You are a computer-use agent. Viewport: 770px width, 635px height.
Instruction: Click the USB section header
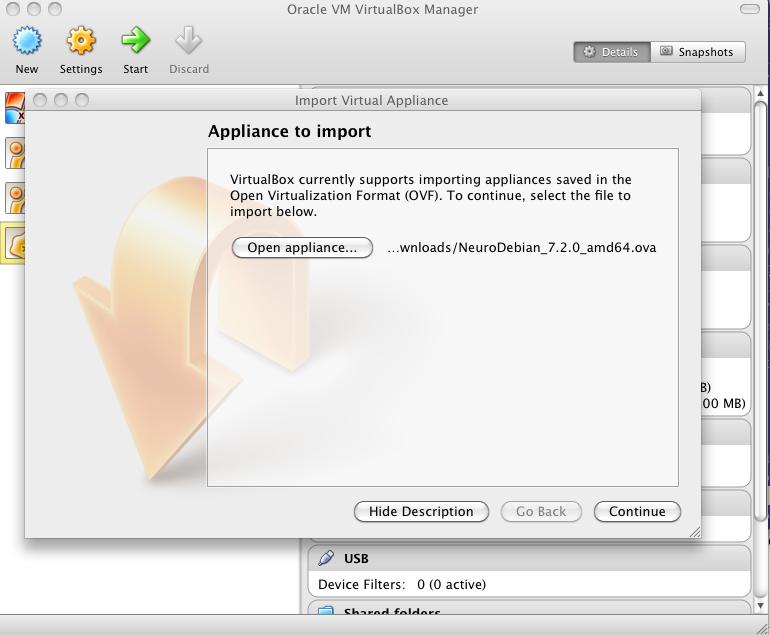tap(529, 558)
